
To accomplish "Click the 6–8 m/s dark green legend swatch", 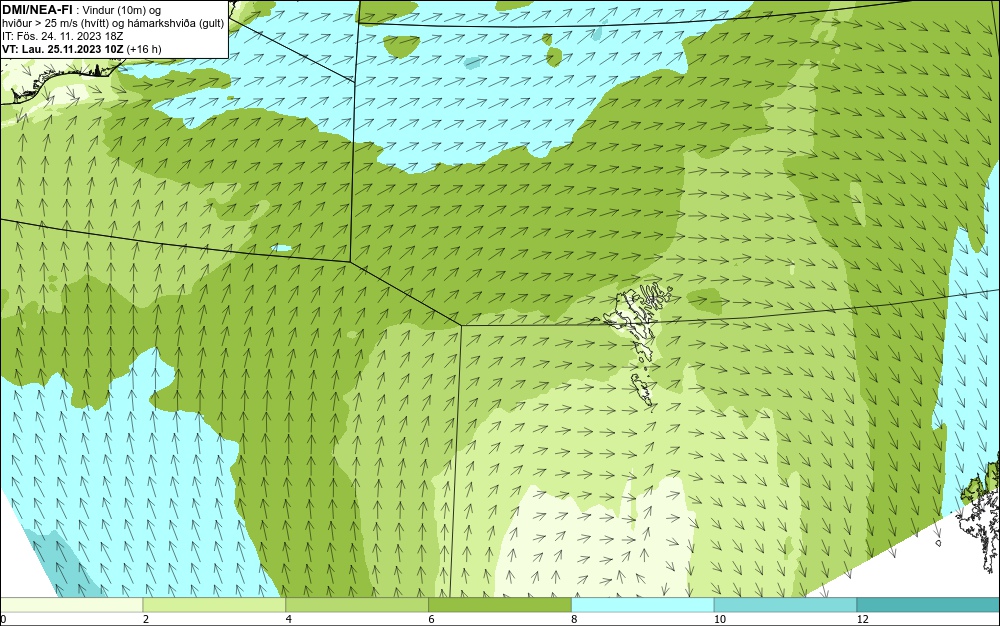I will click(500, 605).
